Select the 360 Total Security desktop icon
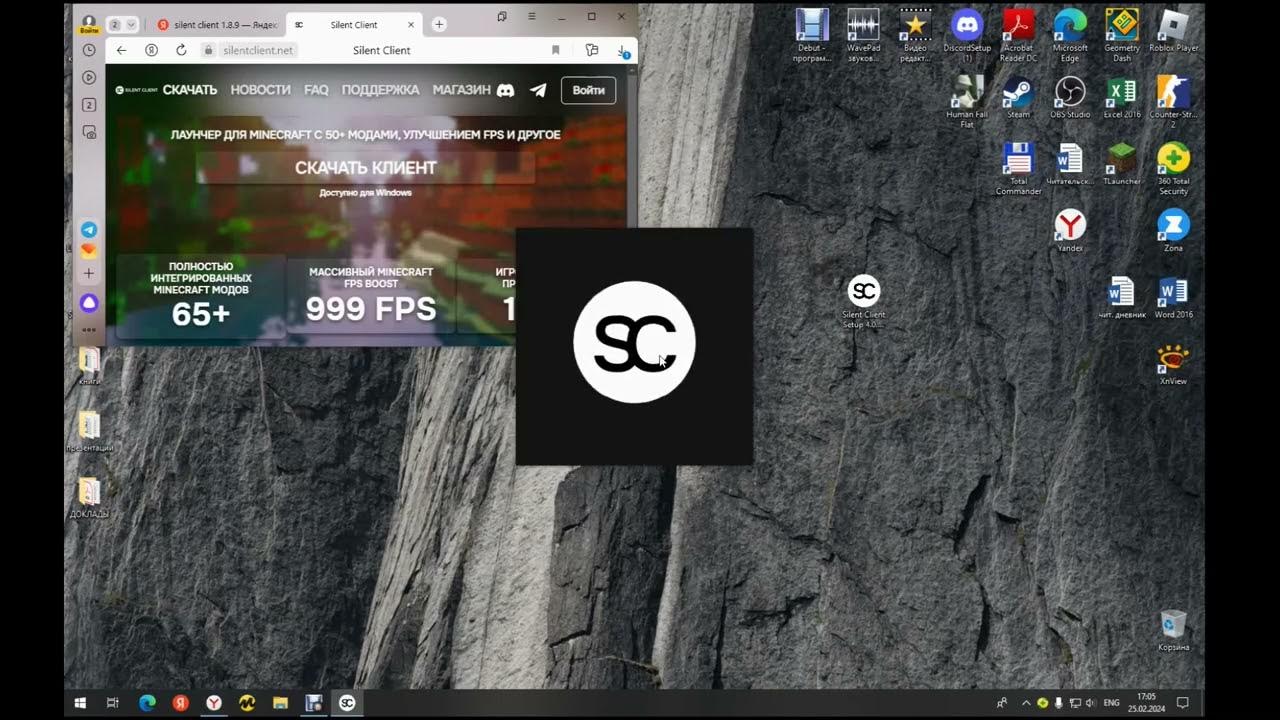Screen dimensions: 1280x720 tap(1174, 168)
